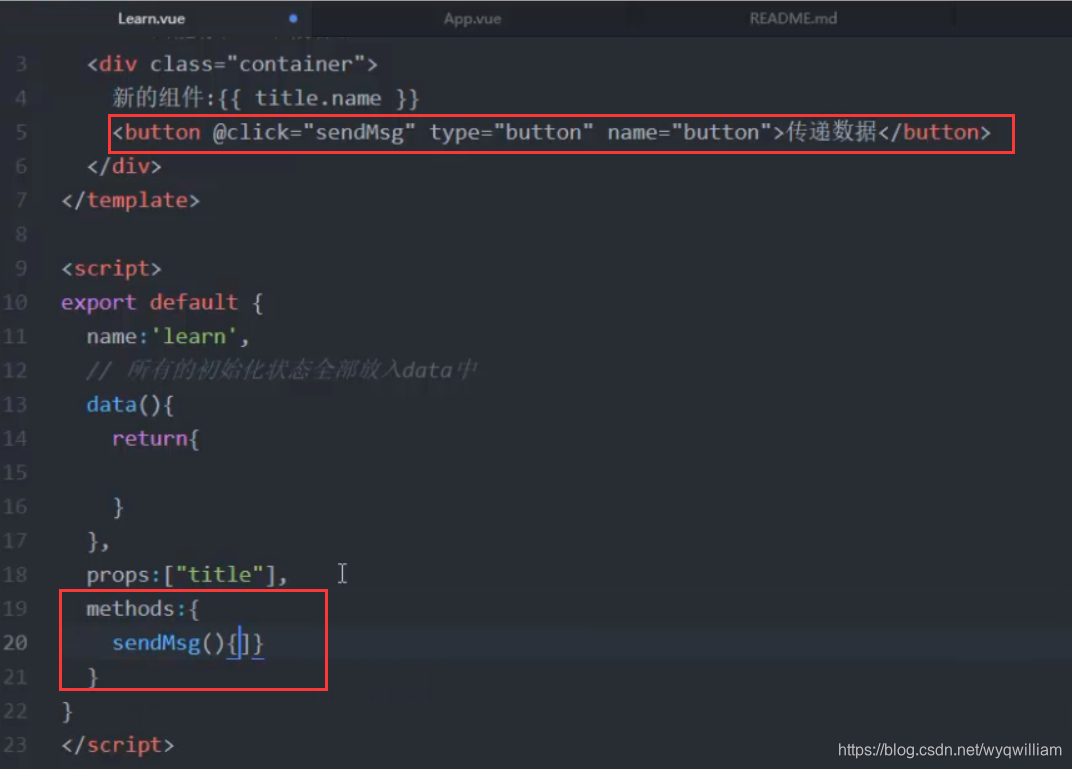Screen dimensions: 1072x769
Task: Click the closing </script> tag
Action: pyautogui.click(x=118, y=745)
